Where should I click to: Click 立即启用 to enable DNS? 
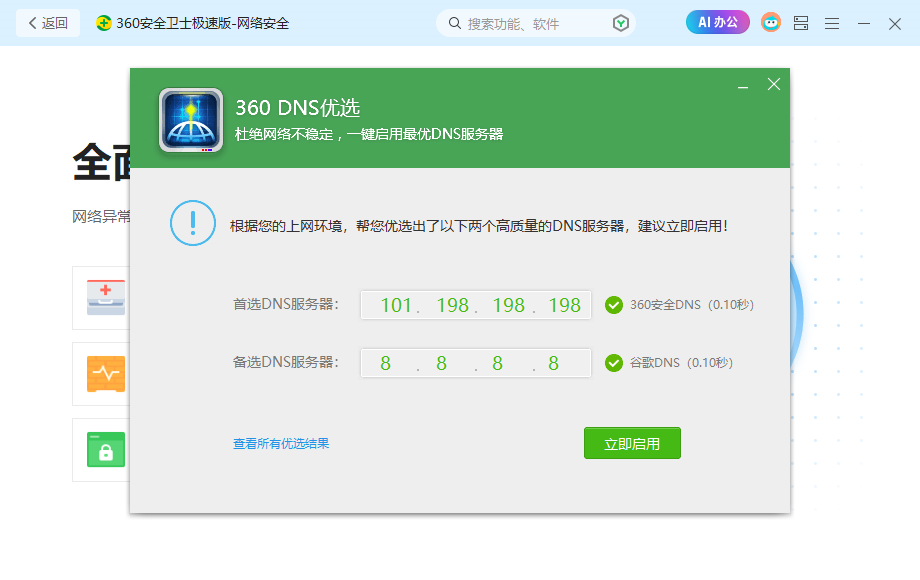pos(632,443)
